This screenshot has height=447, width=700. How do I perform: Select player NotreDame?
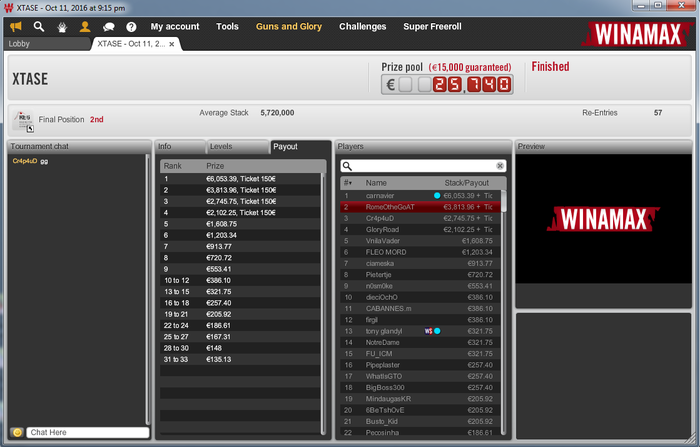pyautogui.click(x=420, y=343)
